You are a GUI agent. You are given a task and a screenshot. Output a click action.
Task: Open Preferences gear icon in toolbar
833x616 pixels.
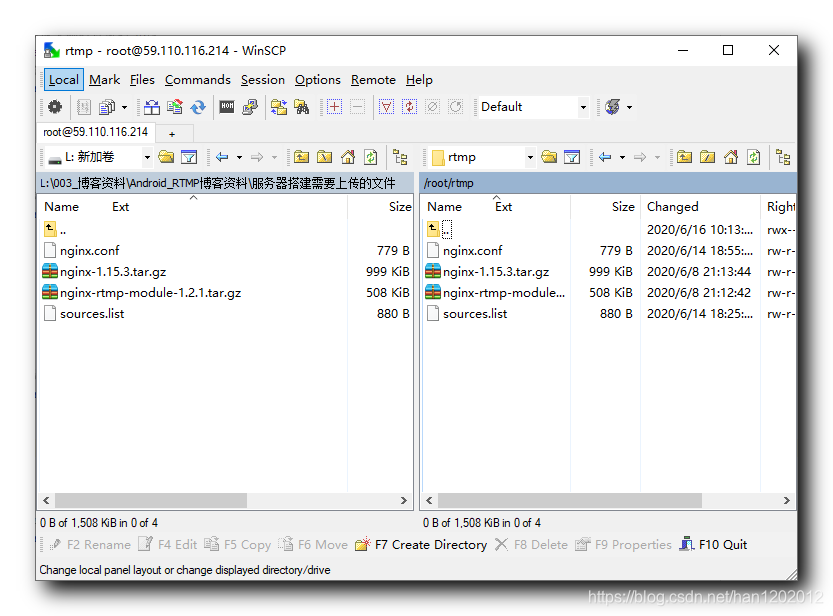[x=55, y=107]
